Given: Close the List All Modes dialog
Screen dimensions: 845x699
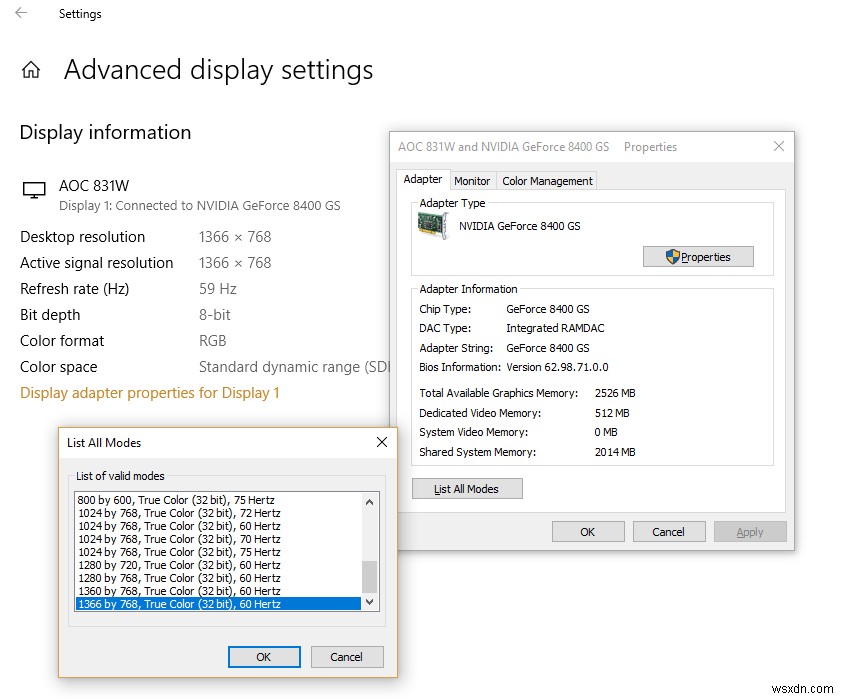Looking at the screenshot, I should (381, 442).
